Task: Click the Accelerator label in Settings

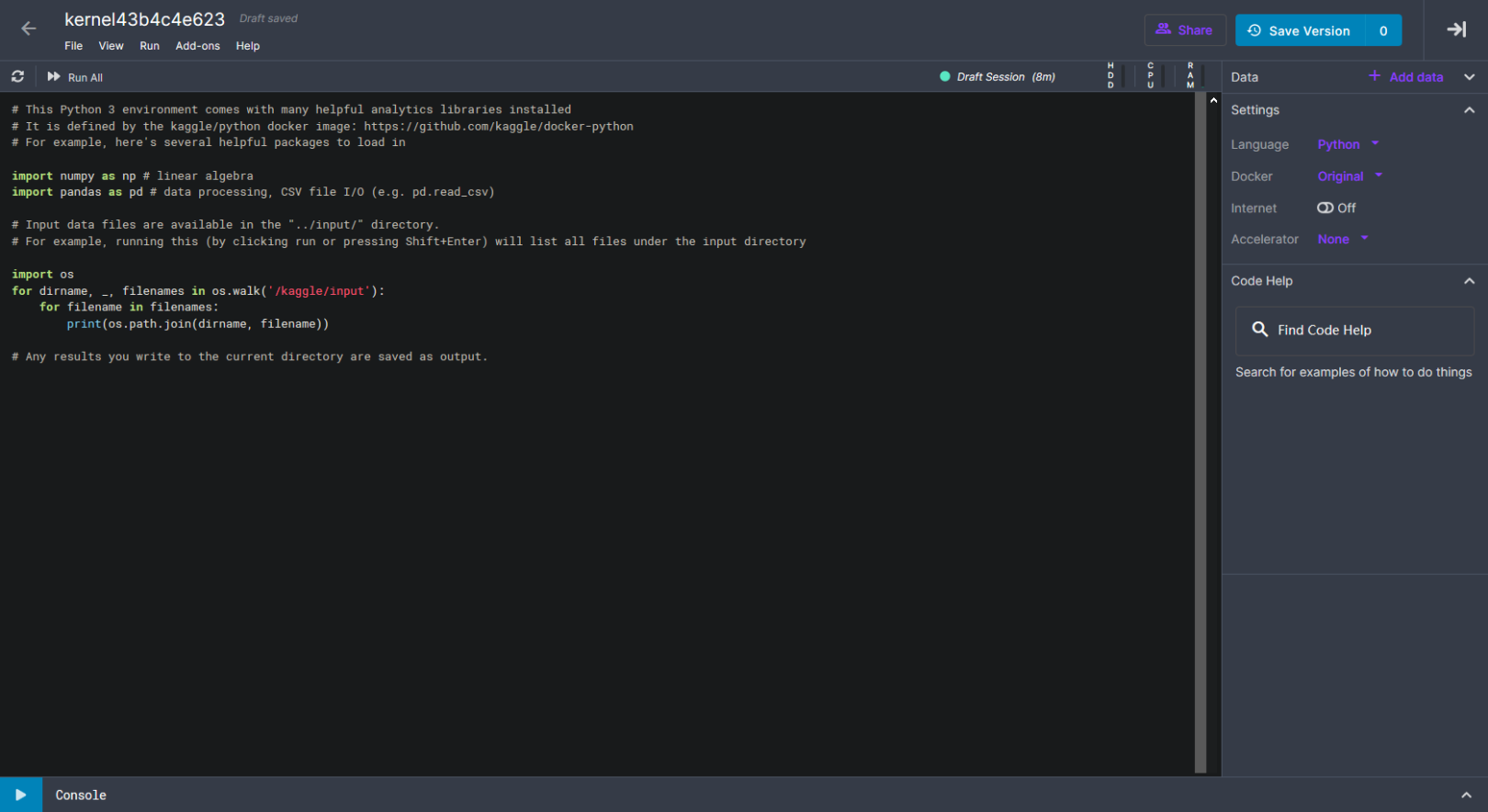Action: (x=1265, y=240)
